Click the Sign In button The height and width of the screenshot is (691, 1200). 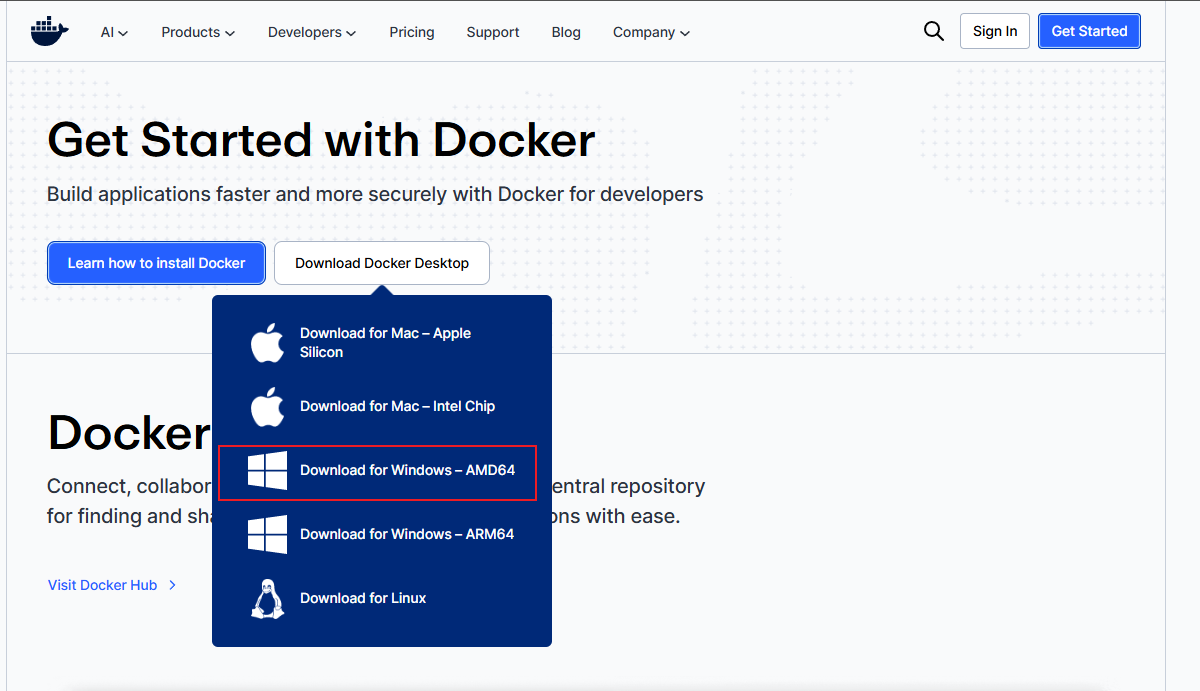click(995, 31)
